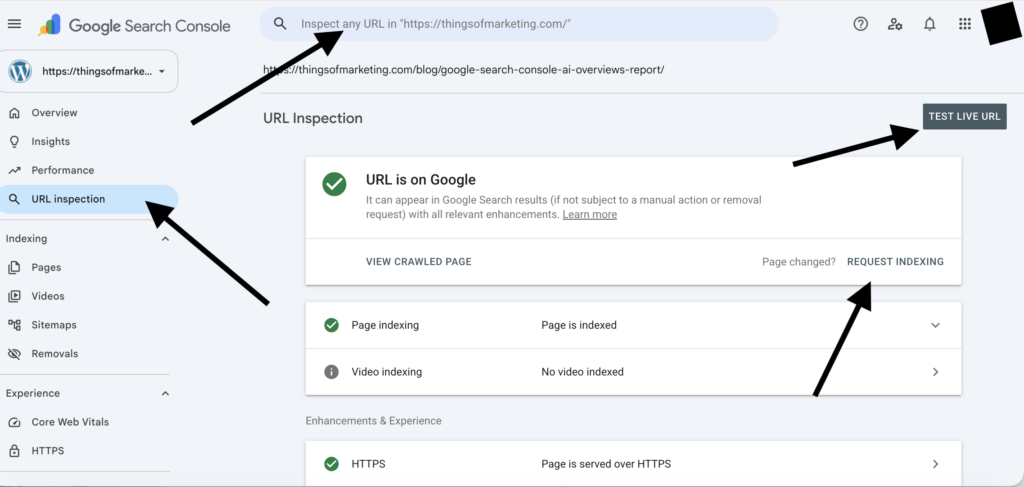Click the 'Enhancements & Experience' heading
Image resolution: width=1024 pixels, height=487 pixels.
coord(374,421)
